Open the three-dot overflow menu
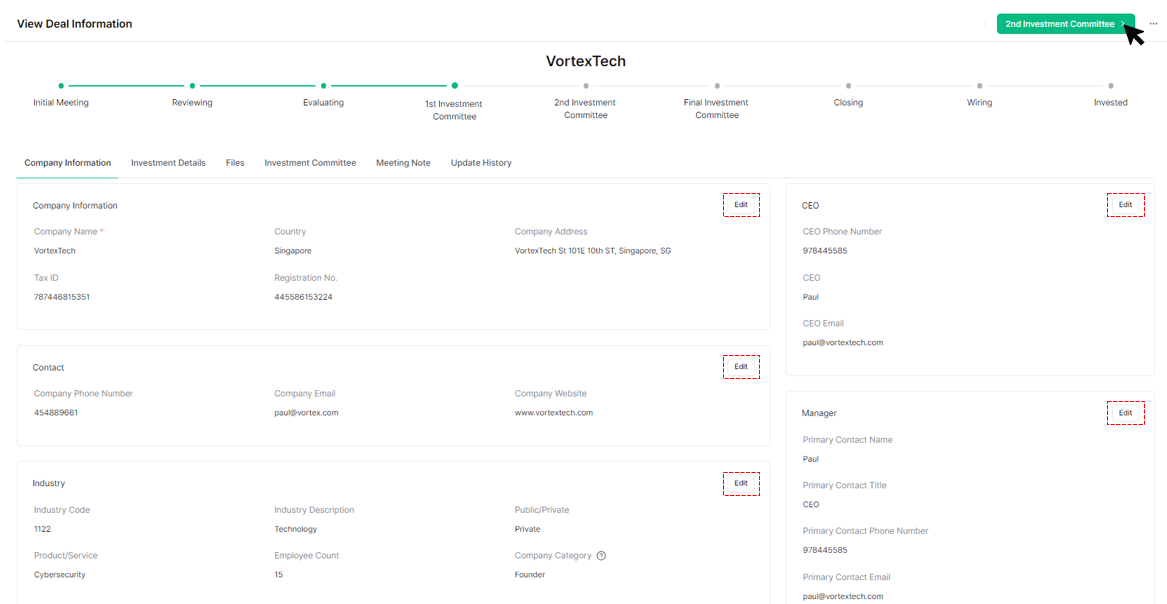The image size is (1167, 604). (1152, 23)
